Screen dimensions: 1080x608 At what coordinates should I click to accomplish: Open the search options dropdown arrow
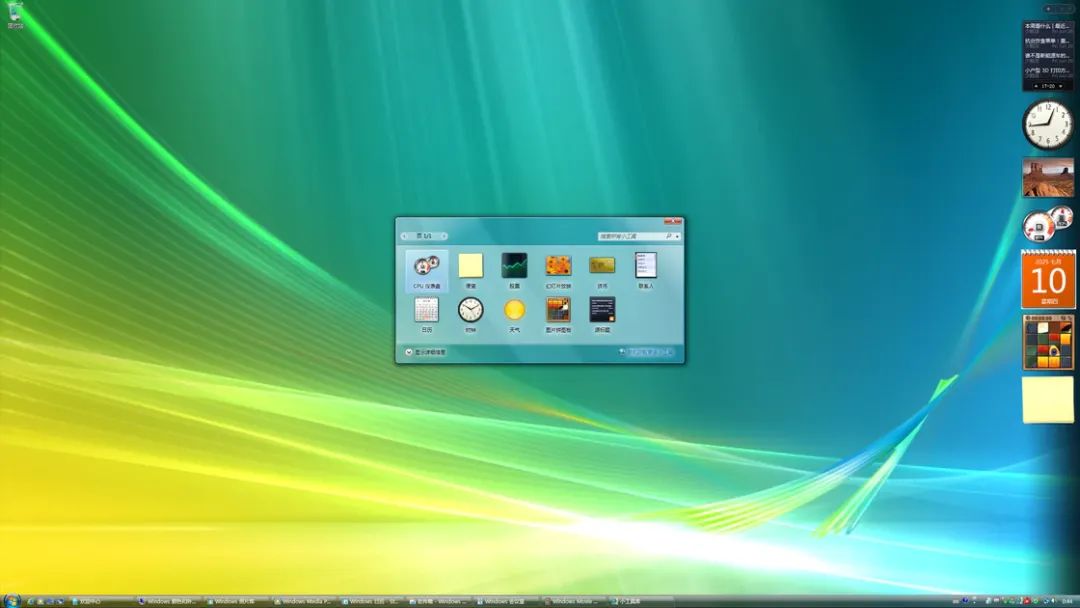(678, 236)
